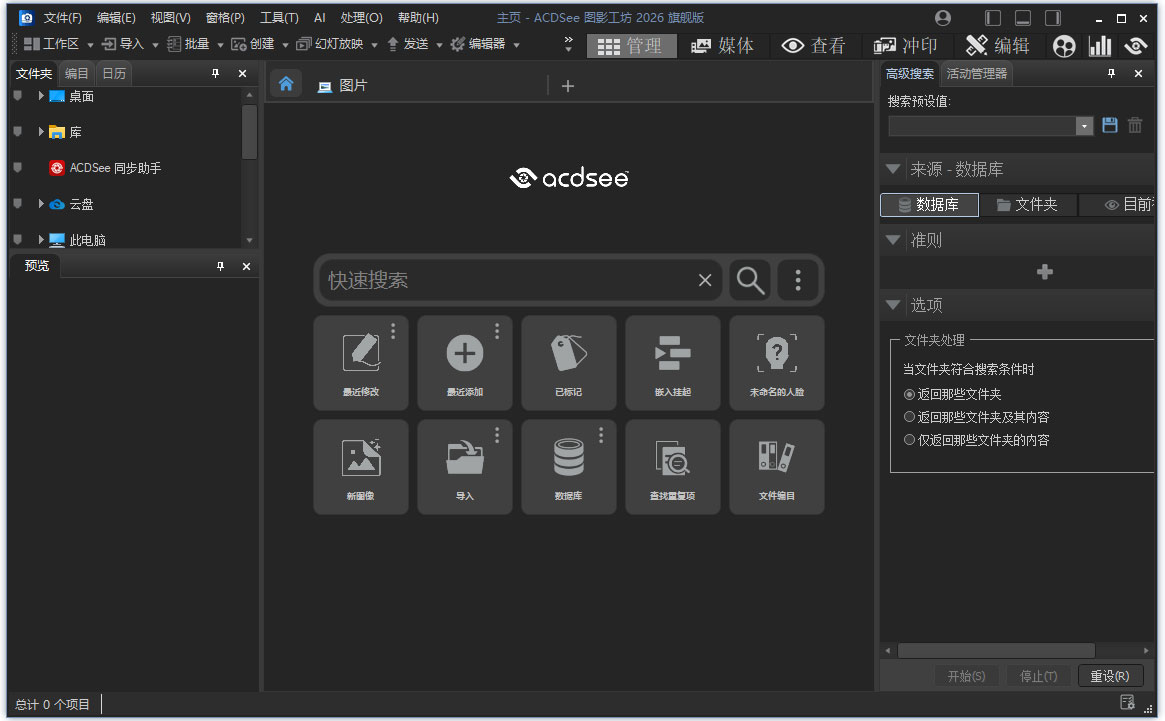Open the 搜索预设值 dropdown list
This screenshot has height=721, width=1165.
tap(1083, 125)
